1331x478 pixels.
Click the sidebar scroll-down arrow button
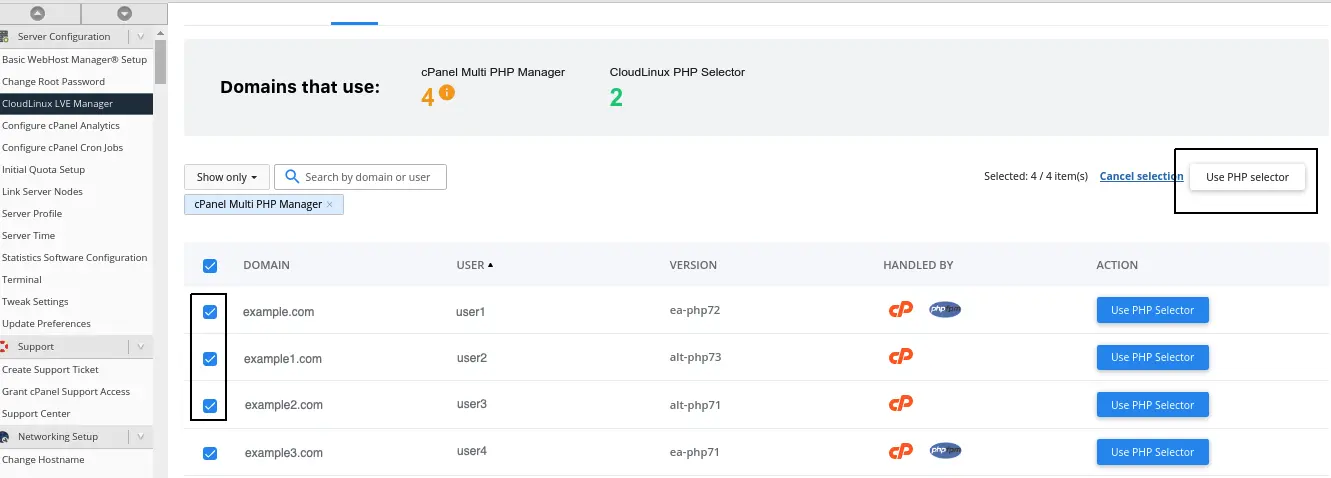(x=124, y=13)
